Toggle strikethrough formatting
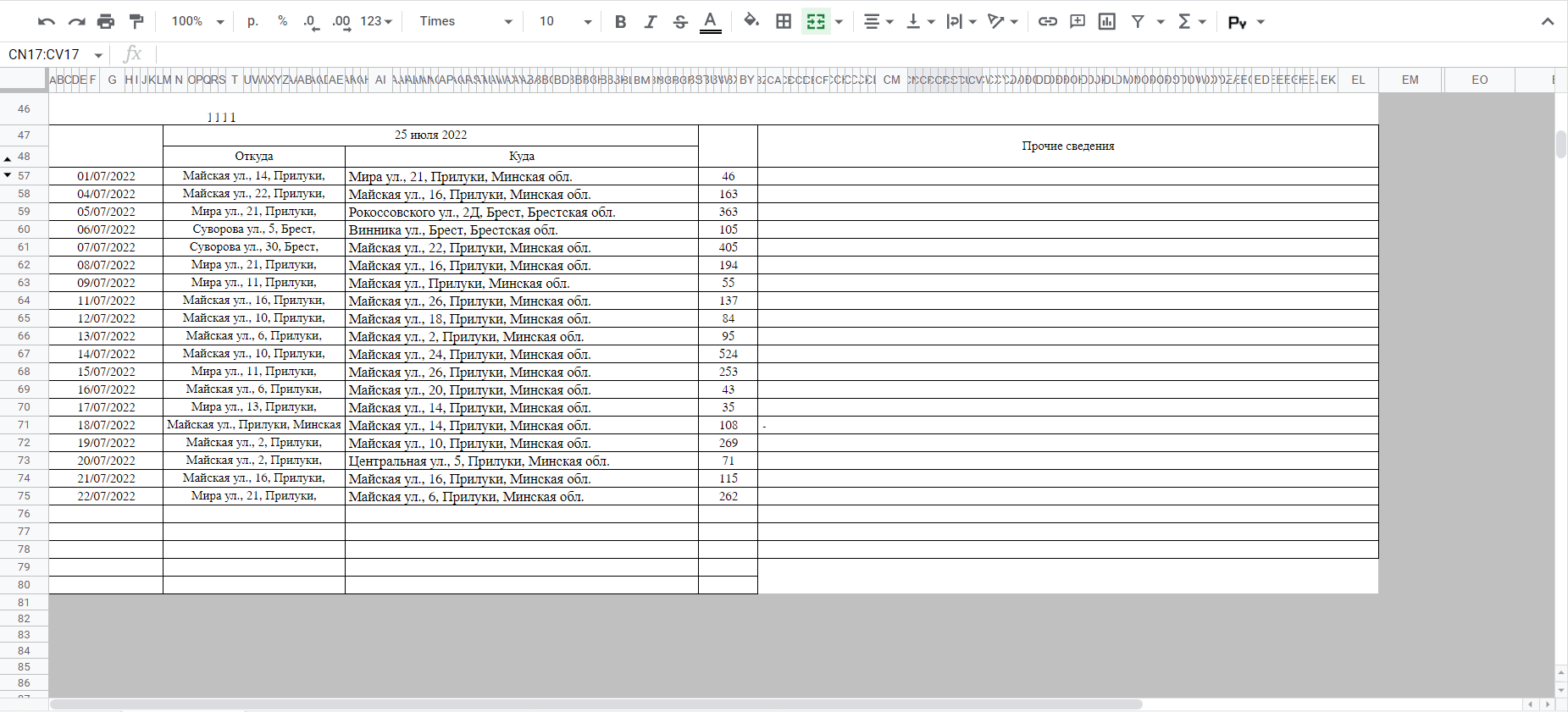 pyautogui.click(x=680, y=21)
